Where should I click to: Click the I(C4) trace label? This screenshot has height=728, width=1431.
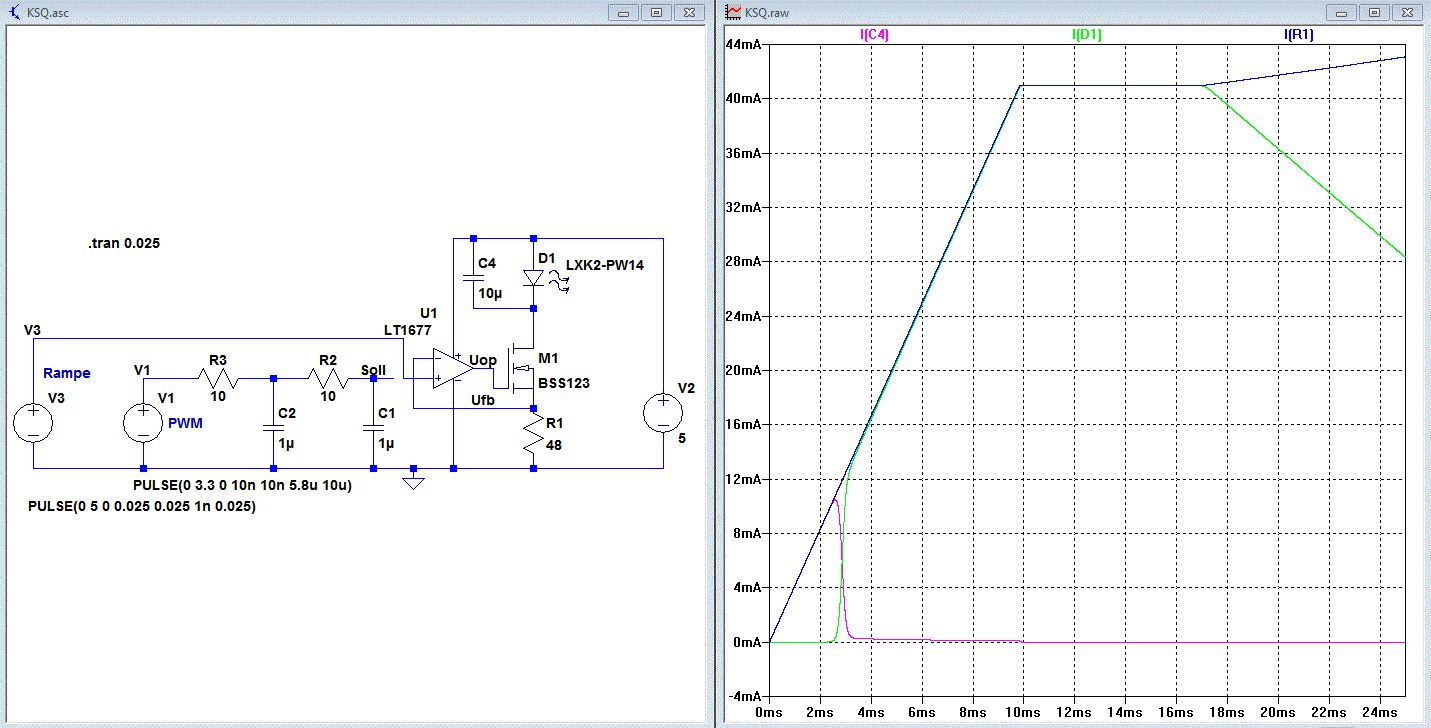tap(874, 34)
